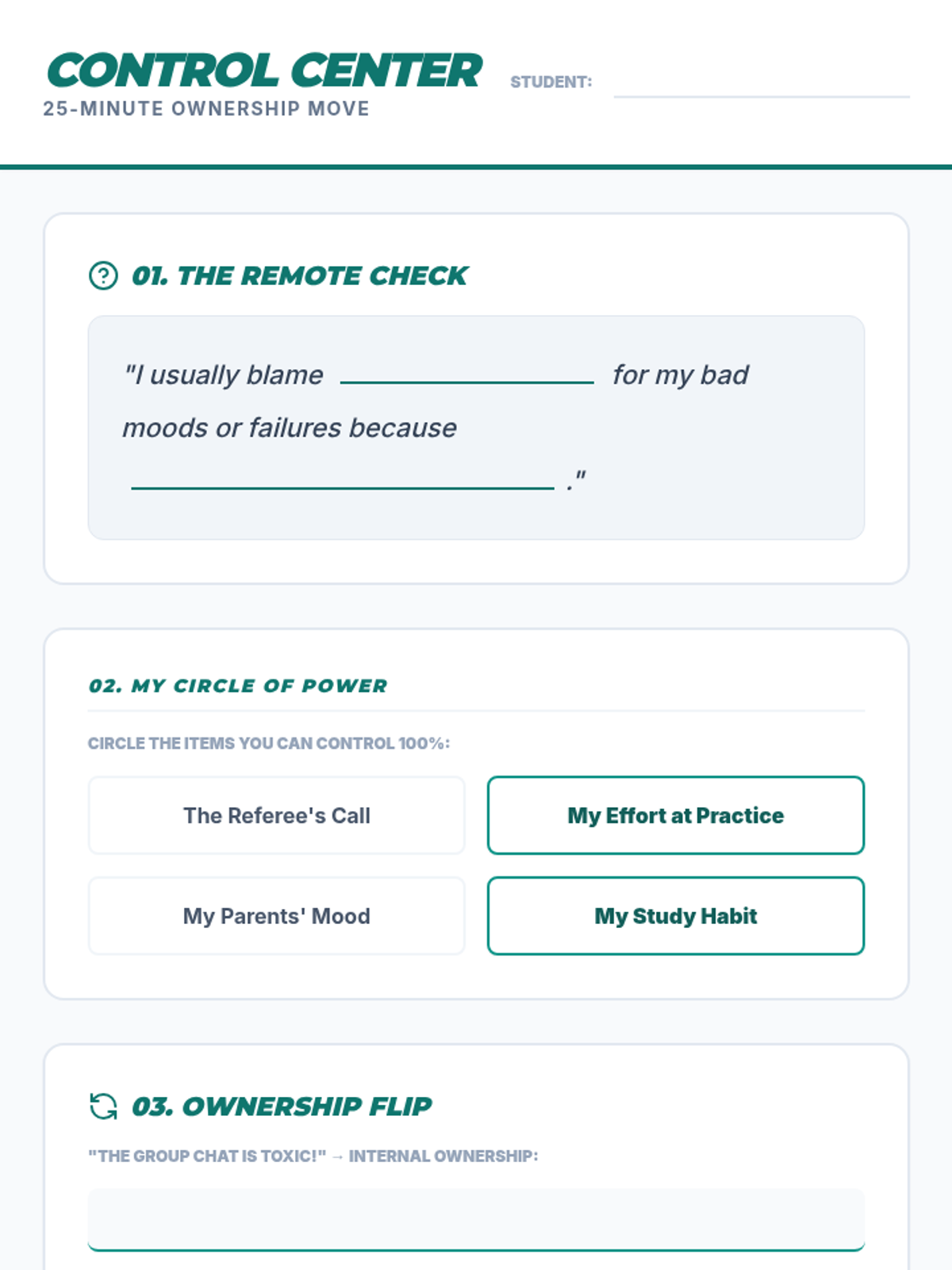Click the "25-Minute Ownership Move" subtitle

[206, 109]
